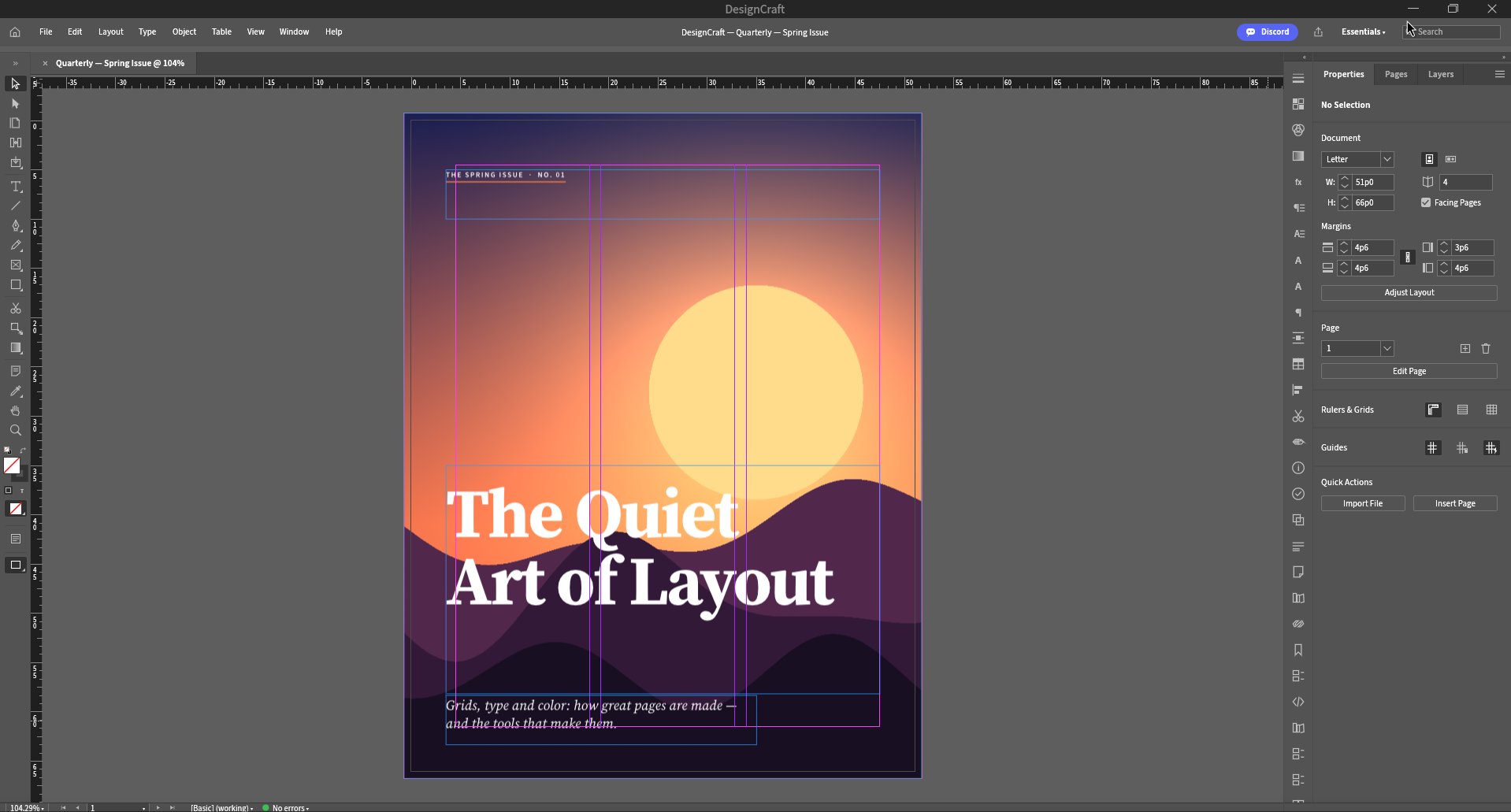This screenshot has height=812, width=1511.
Task: Toggle show guides button
Action: pyautogui.click(x=1432, y=447)
